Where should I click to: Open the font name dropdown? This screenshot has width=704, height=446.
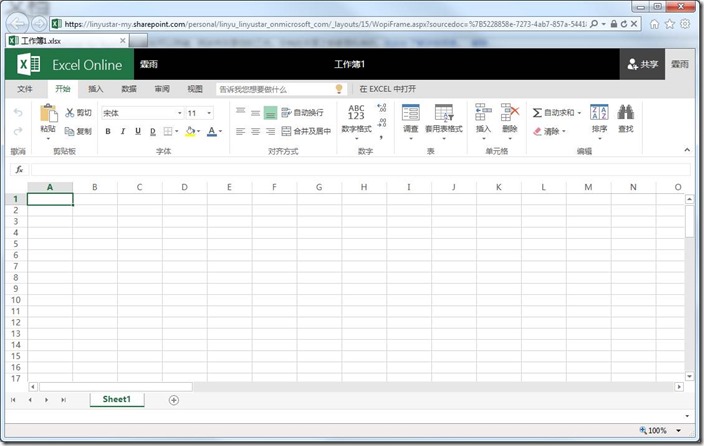[x=180, y=113]
